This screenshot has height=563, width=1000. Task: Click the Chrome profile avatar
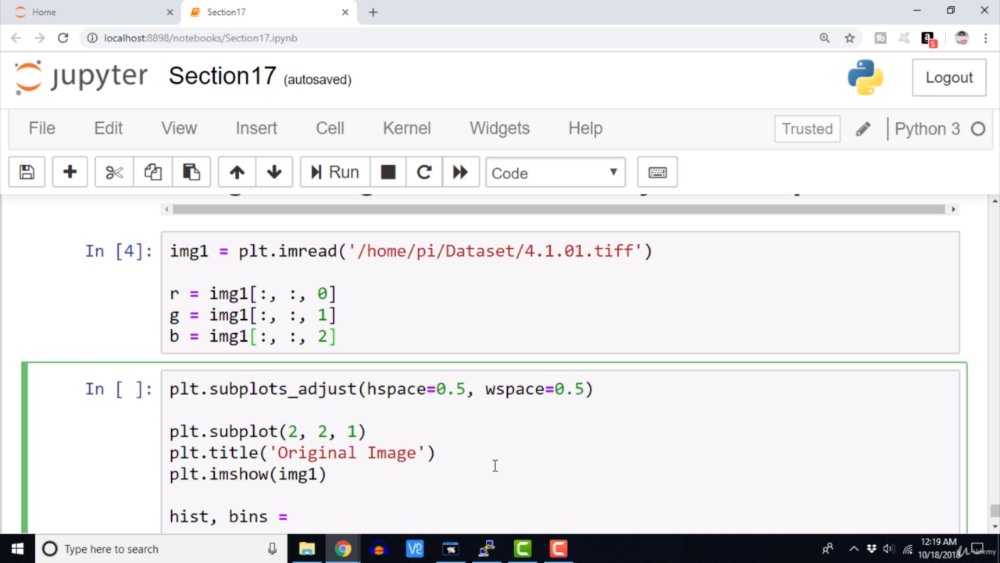[x=962, y=38]
